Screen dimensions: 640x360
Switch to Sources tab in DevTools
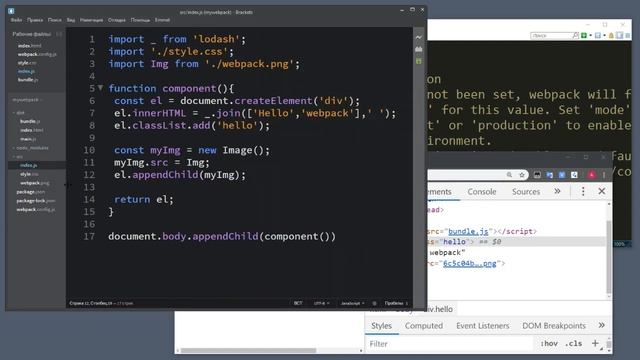point(526,191)
